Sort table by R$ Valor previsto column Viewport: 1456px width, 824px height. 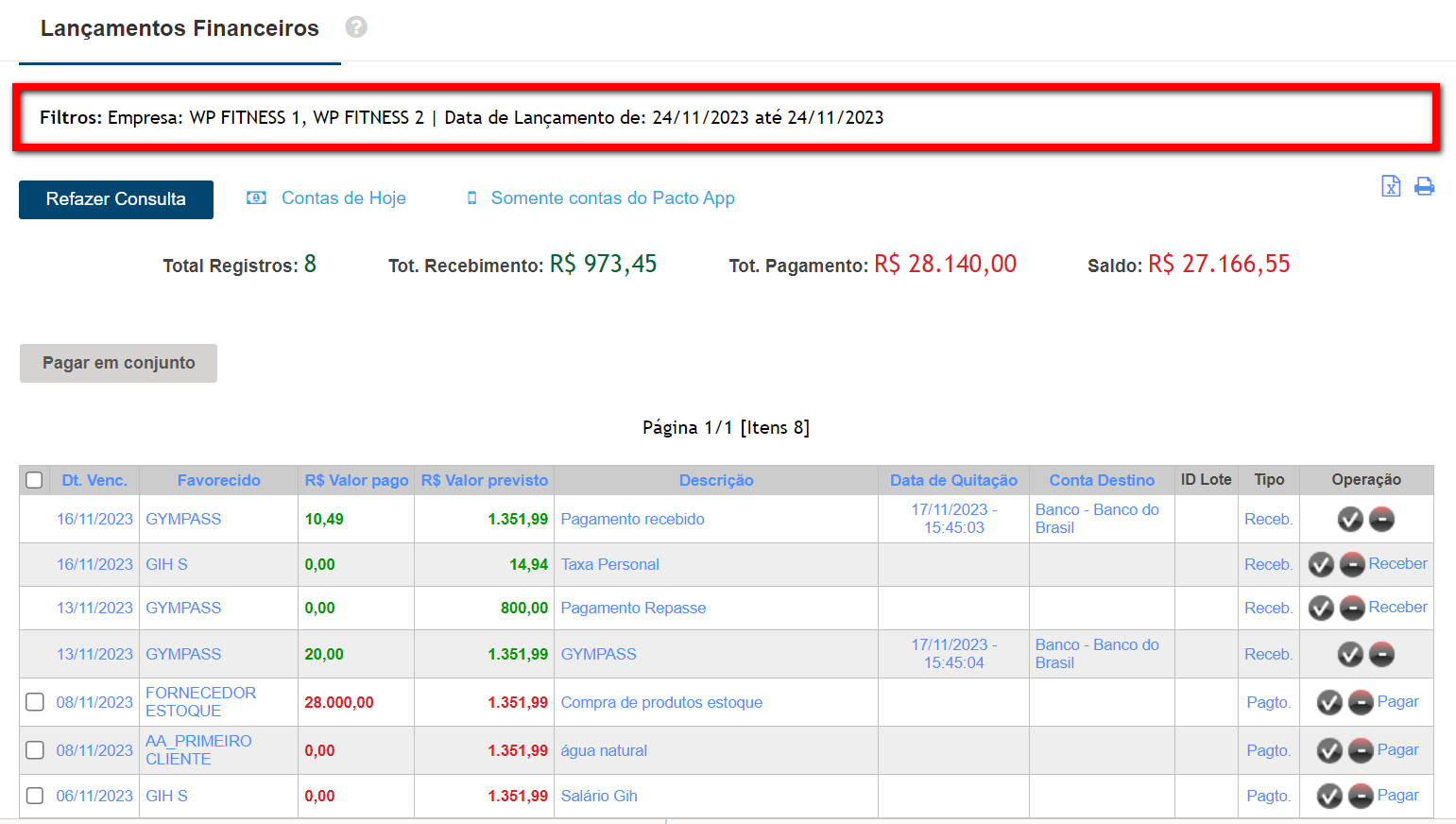(x=484, y=480)
